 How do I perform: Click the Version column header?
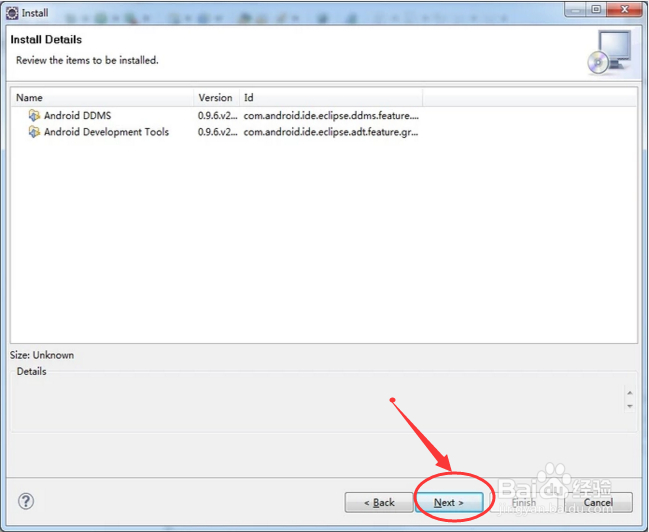point(216,98)
